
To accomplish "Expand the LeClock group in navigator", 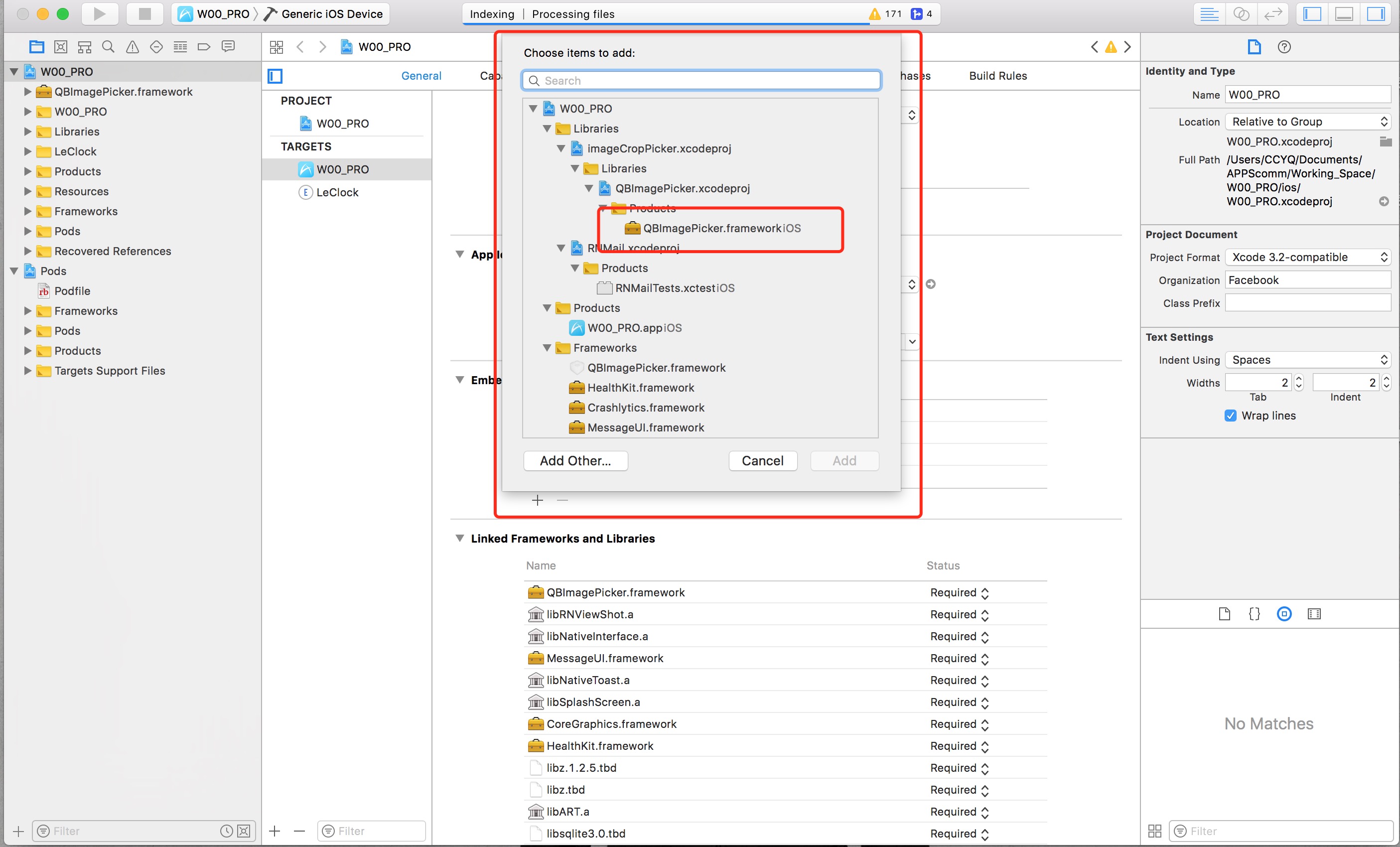I will (x=27, y=151).
